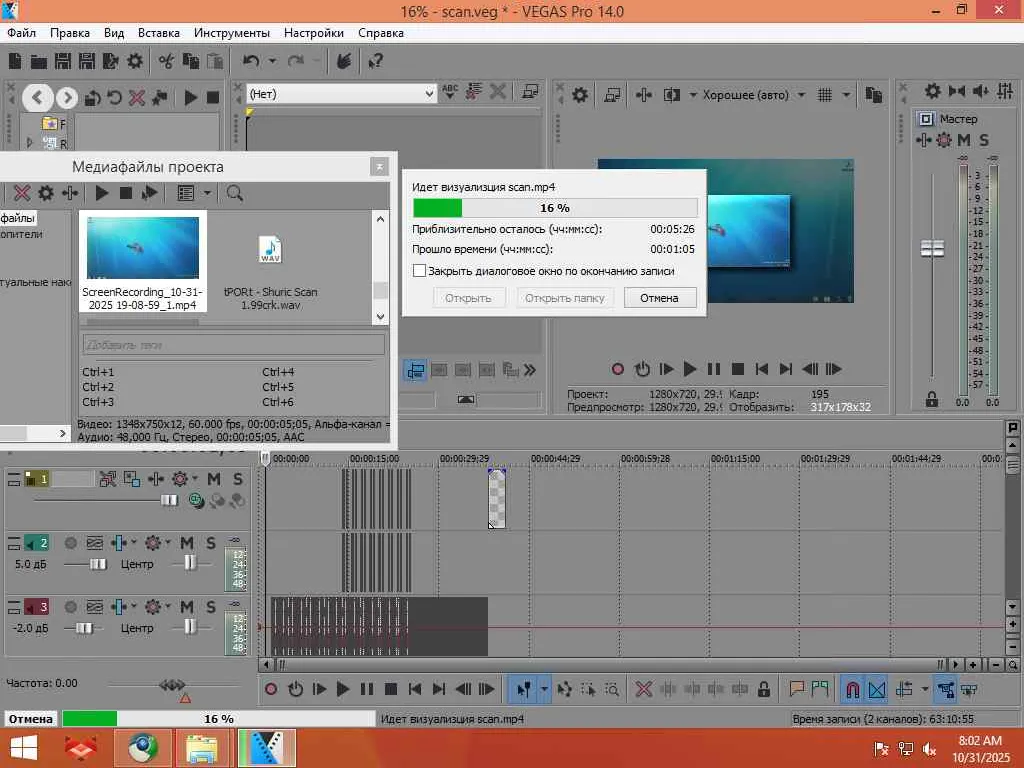Click the record button in video preview
The image size is (1024, 768).
617,369
